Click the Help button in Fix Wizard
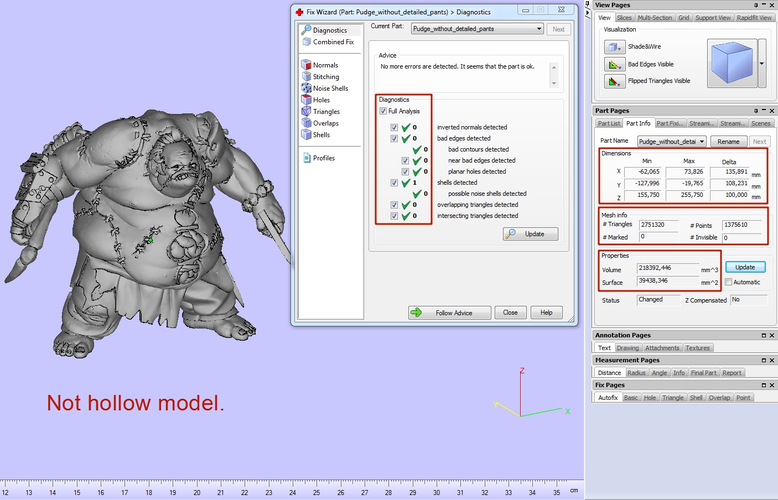Image resolution: width=778 pixels, height=500 pixels. point(546,313)
